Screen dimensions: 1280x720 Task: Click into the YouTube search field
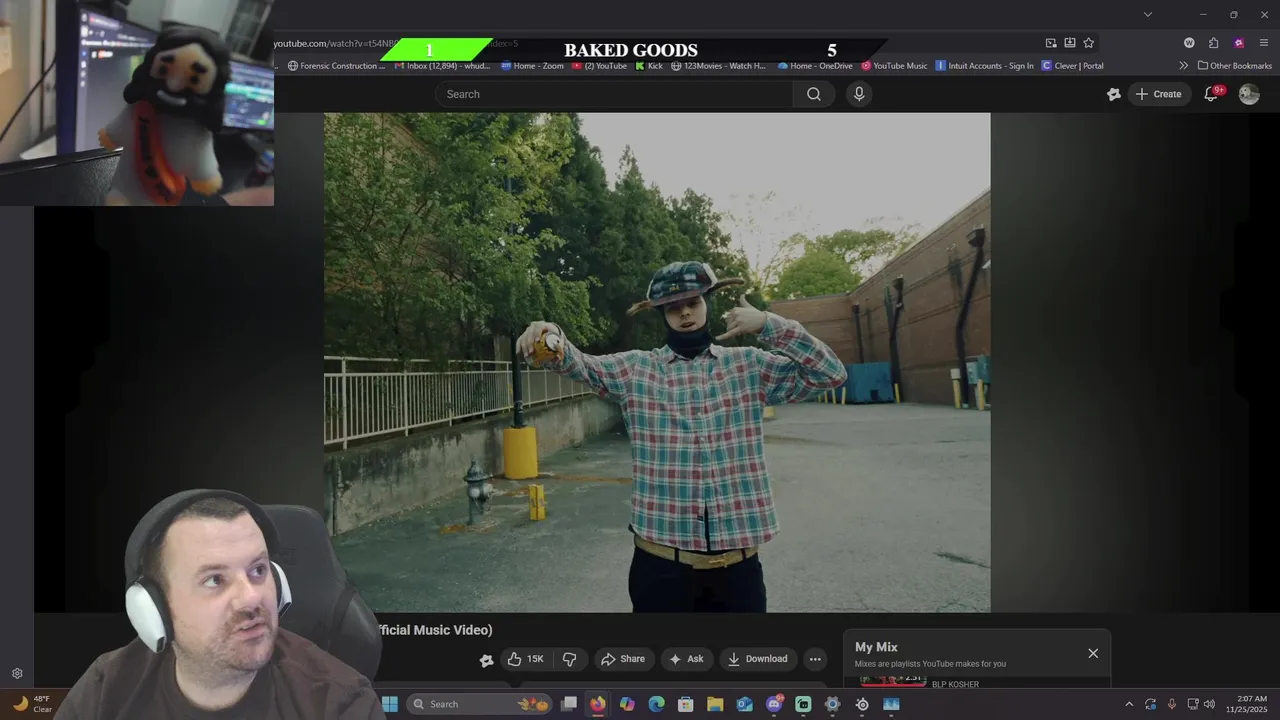[614, 94]
